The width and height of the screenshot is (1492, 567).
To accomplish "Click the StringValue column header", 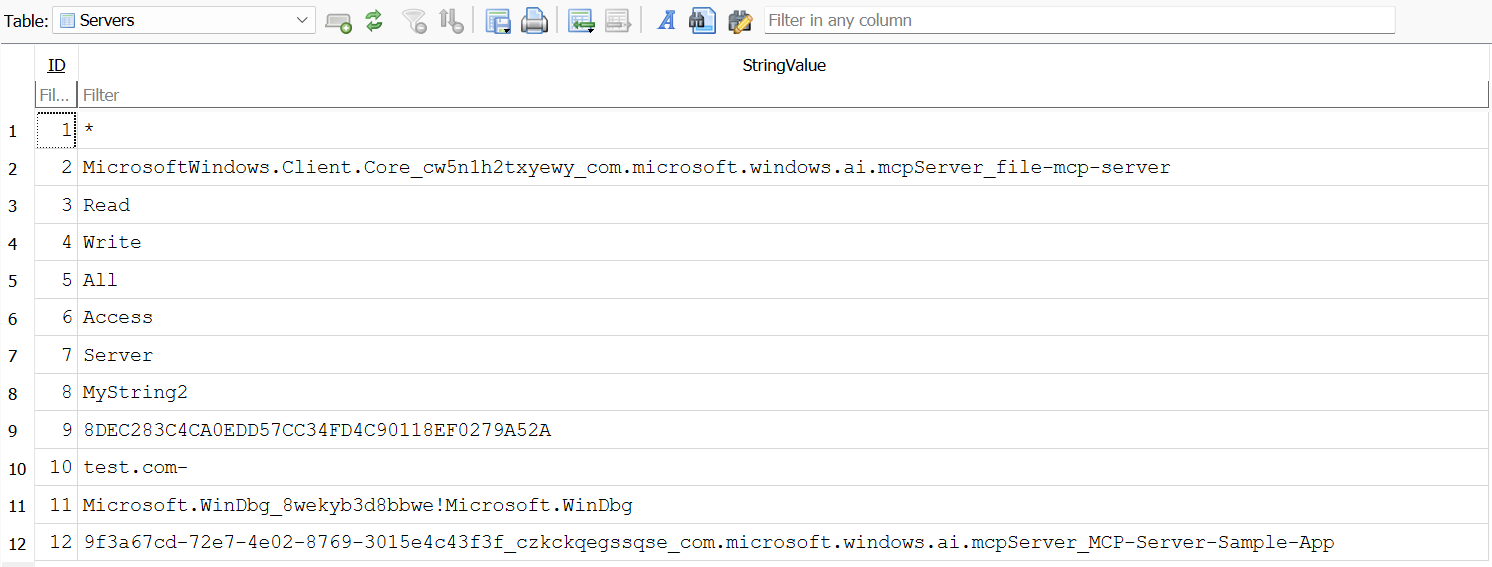I will click(783, 65).
